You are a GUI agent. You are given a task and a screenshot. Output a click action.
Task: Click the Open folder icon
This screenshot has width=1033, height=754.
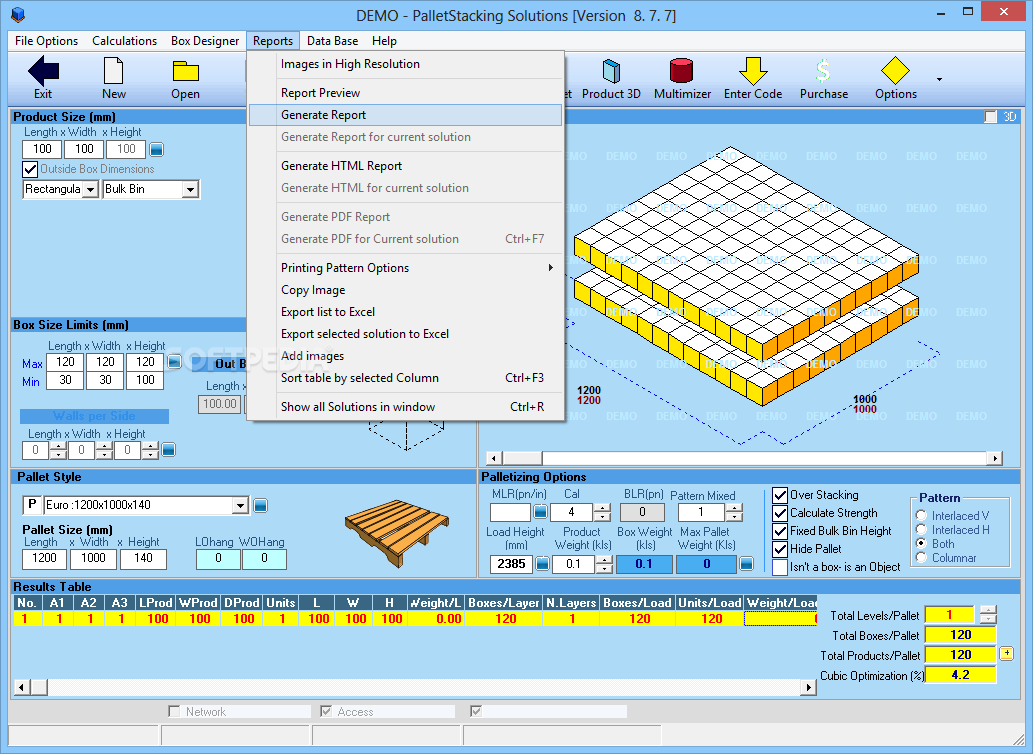(x=186, y=72)
